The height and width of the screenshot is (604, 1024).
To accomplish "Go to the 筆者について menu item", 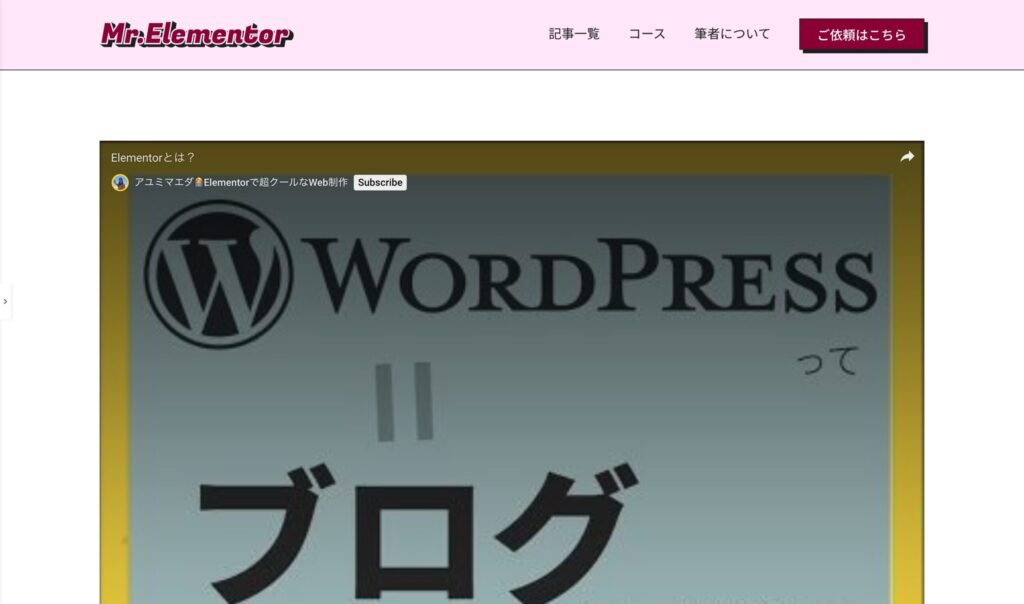I will coord(732,34).
